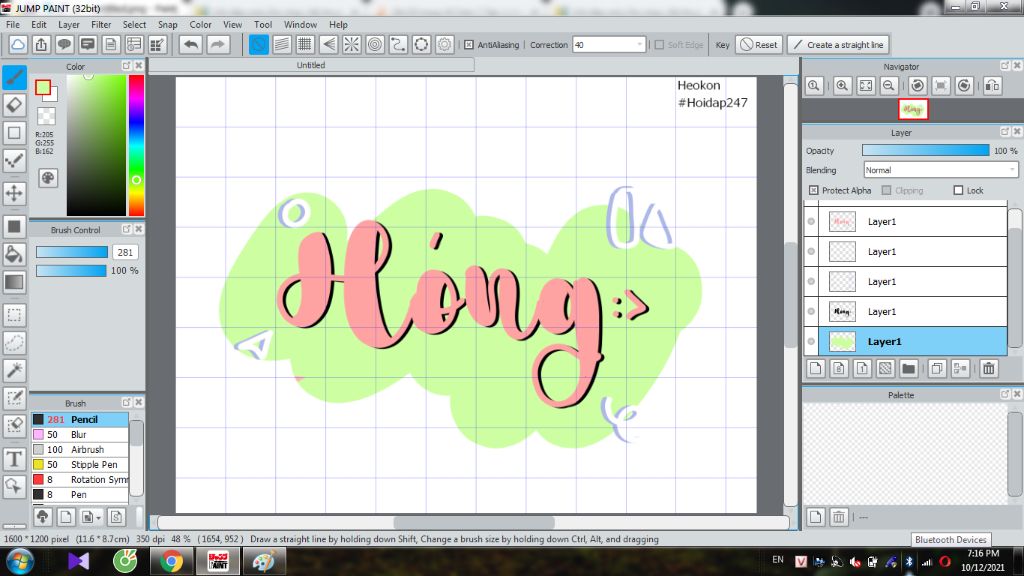Adjust the layer Opacity slider

925,150
